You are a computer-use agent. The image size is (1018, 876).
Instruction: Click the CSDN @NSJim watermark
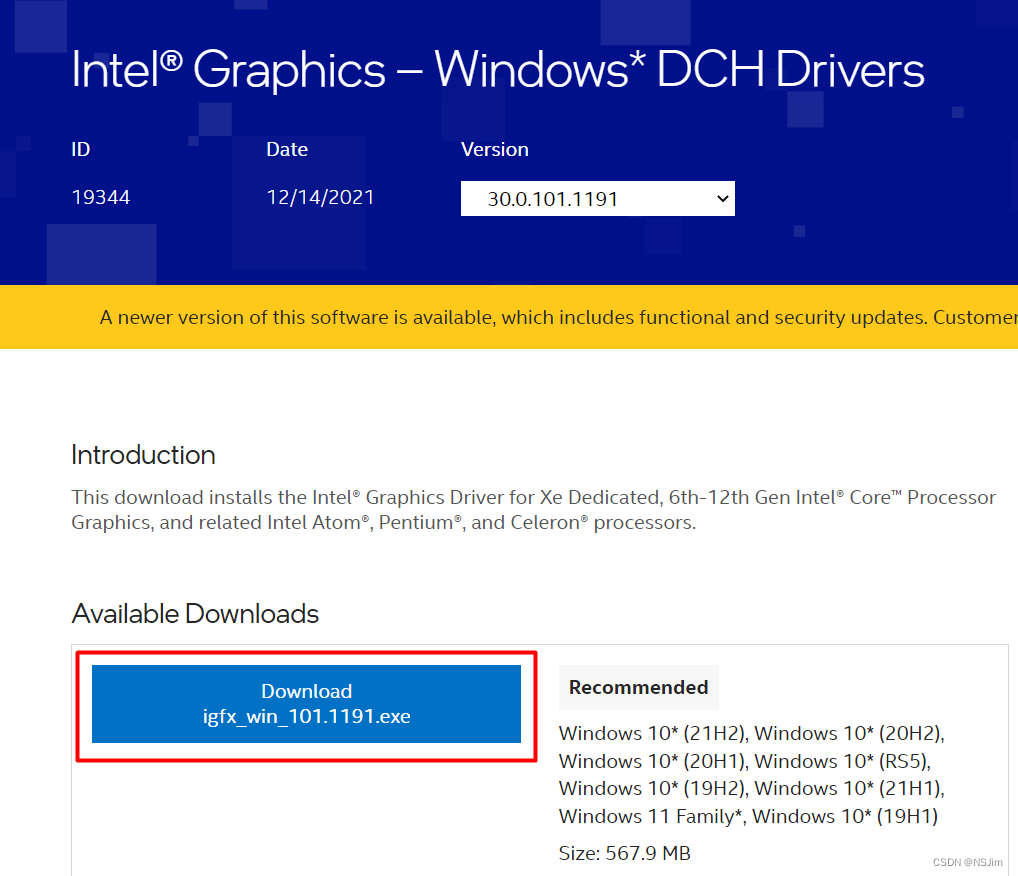coord(973,862)
